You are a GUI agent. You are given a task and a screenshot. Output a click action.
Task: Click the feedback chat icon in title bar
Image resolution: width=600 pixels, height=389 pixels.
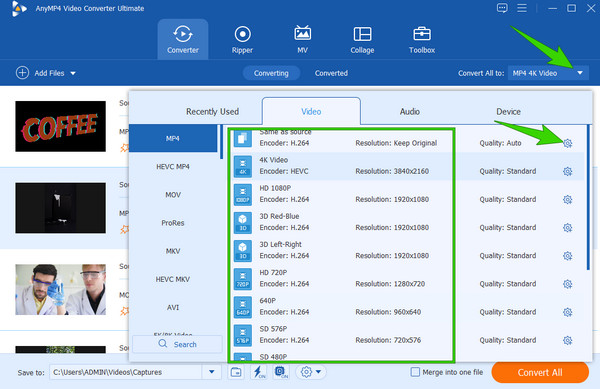[502, 8]
